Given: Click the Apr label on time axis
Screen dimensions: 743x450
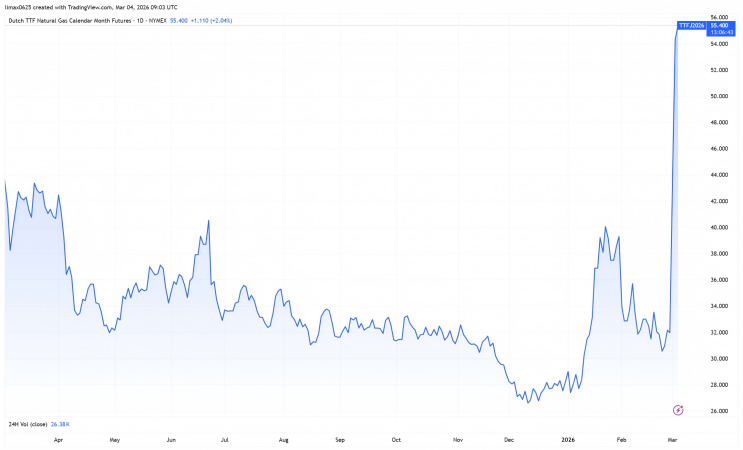Looking at the screenshot, I should pyautogui.click(x=58, y=439).
